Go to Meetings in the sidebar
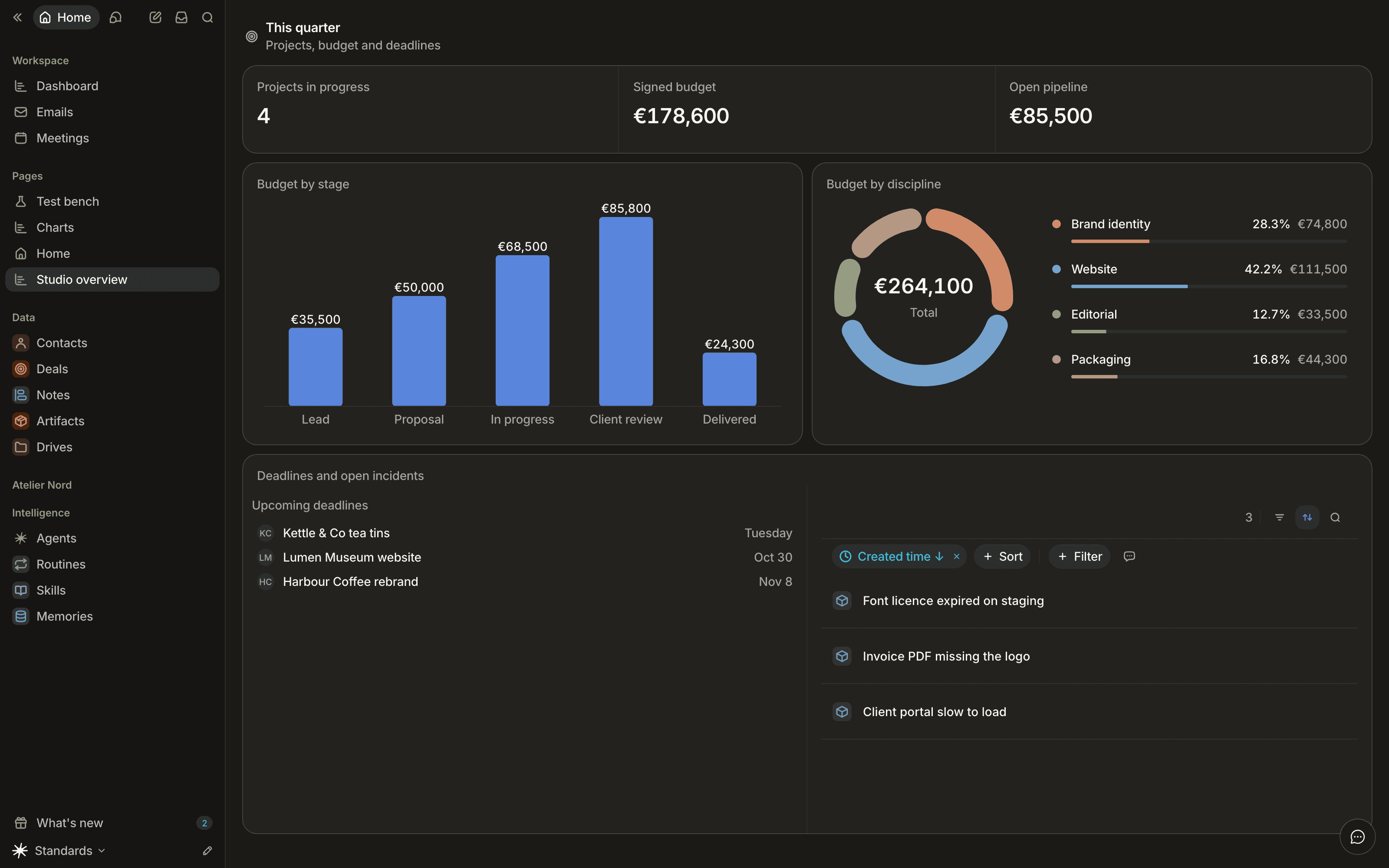 [112, 138]
